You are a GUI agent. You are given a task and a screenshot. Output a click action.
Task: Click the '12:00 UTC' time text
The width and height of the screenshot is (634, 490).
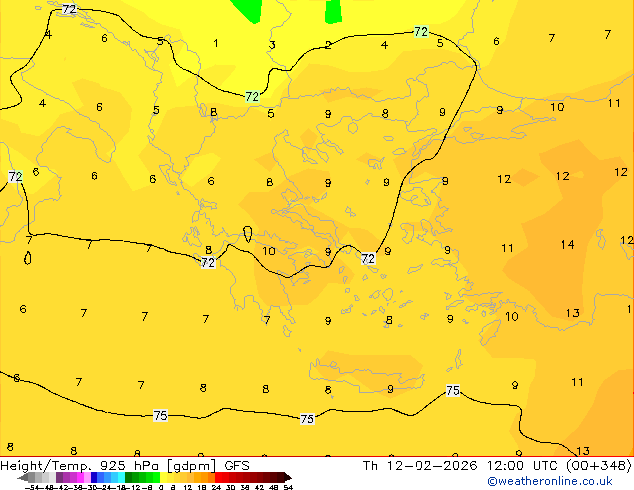[523, 466]
